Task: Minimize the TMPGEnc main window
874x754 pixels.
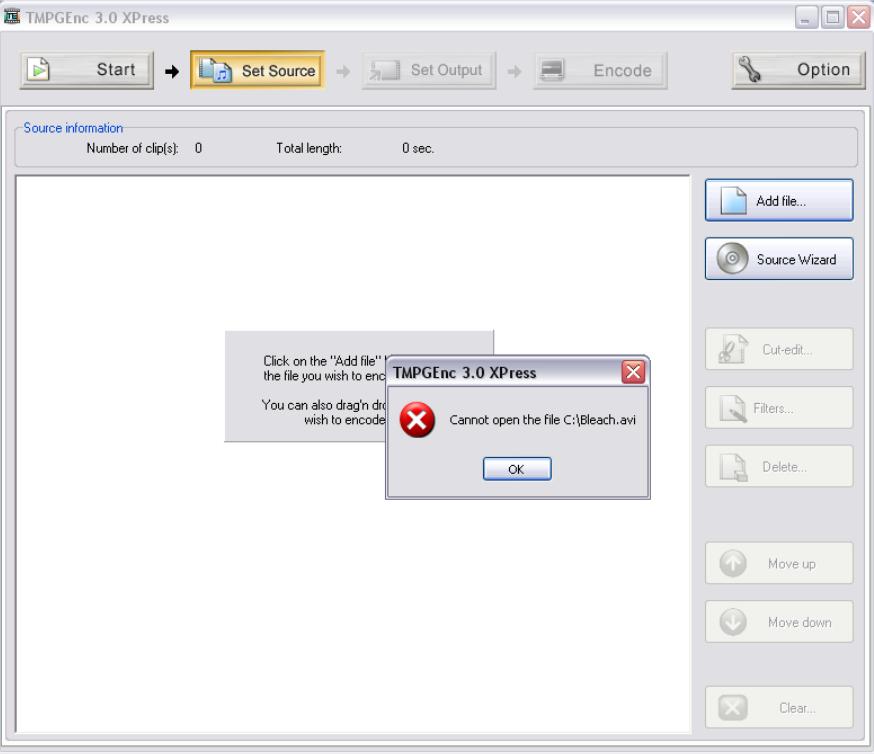Action: (806, 17)
